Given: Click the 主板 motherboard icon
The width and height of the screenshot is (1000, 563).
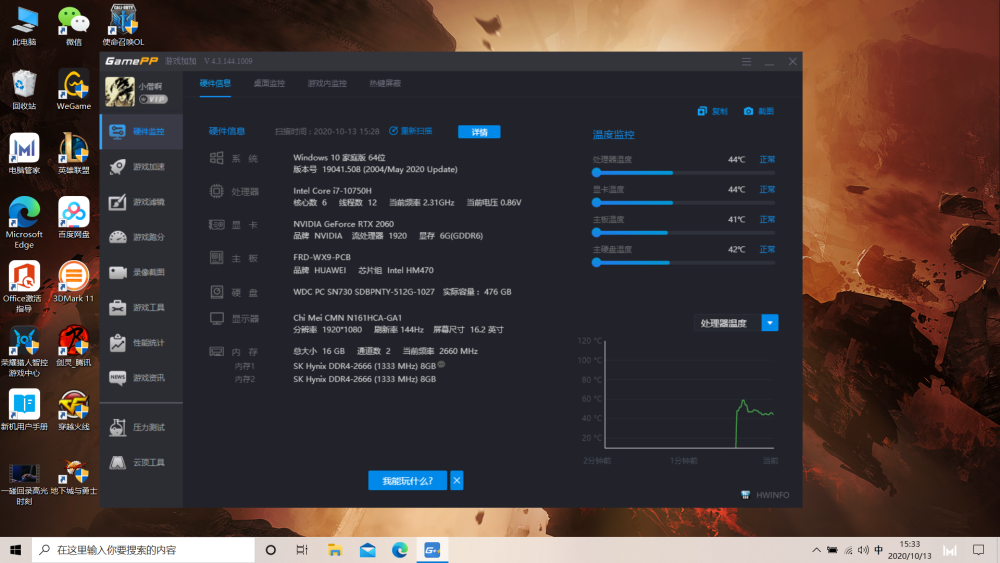Looking at the screenshot, I should (x=217, y=258).
